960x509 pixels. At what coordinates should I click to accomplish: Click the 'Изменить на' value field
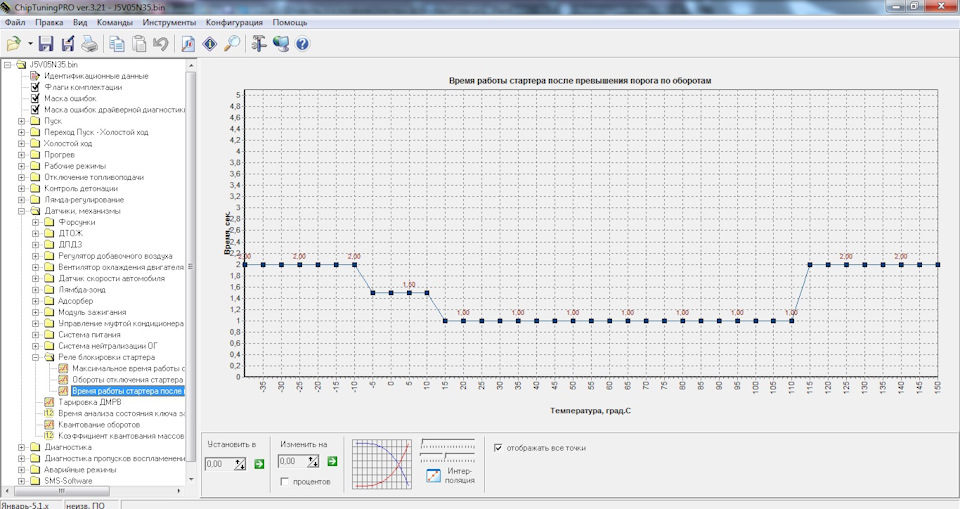pos(292,461)
